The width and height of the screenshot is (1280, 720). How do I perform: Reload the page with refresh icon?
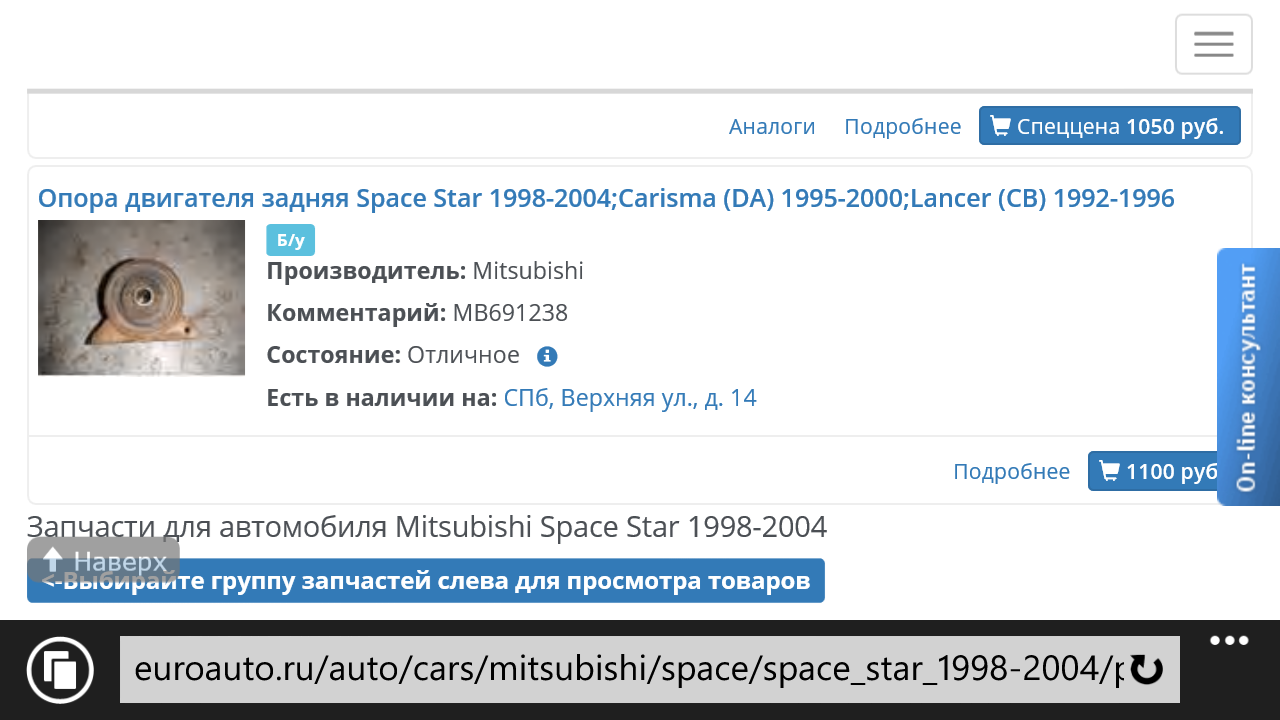(1146, 670)
